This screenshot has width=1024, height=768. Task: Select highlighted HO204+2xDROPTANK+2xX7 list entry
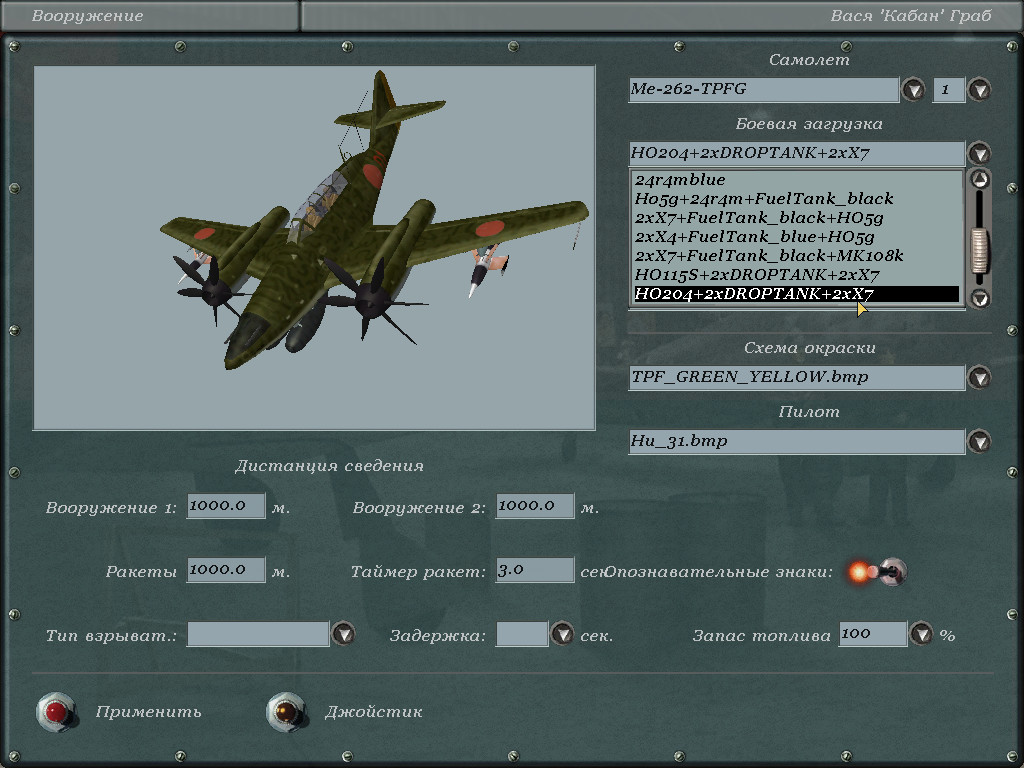tap(797, 294)
